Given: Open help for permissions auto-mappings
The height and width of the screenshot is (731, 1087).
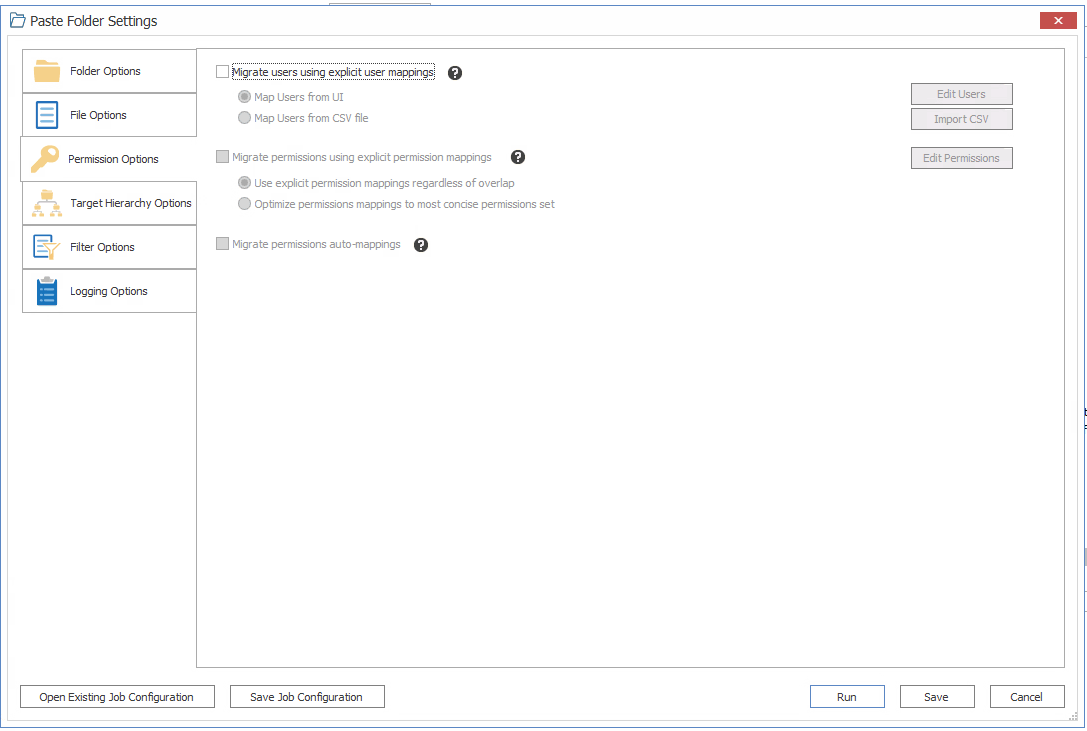Looking at the screenshot, I should [x=420, y=244].
